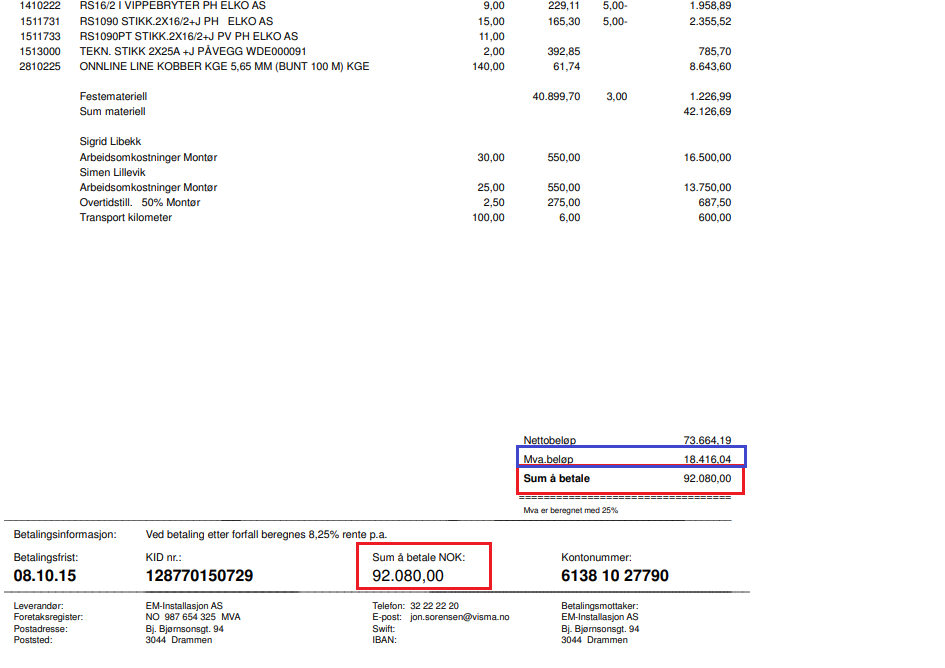Click the IBAN label
The width and height of the screenshot is (945, 668).
(x=385, y=640)
